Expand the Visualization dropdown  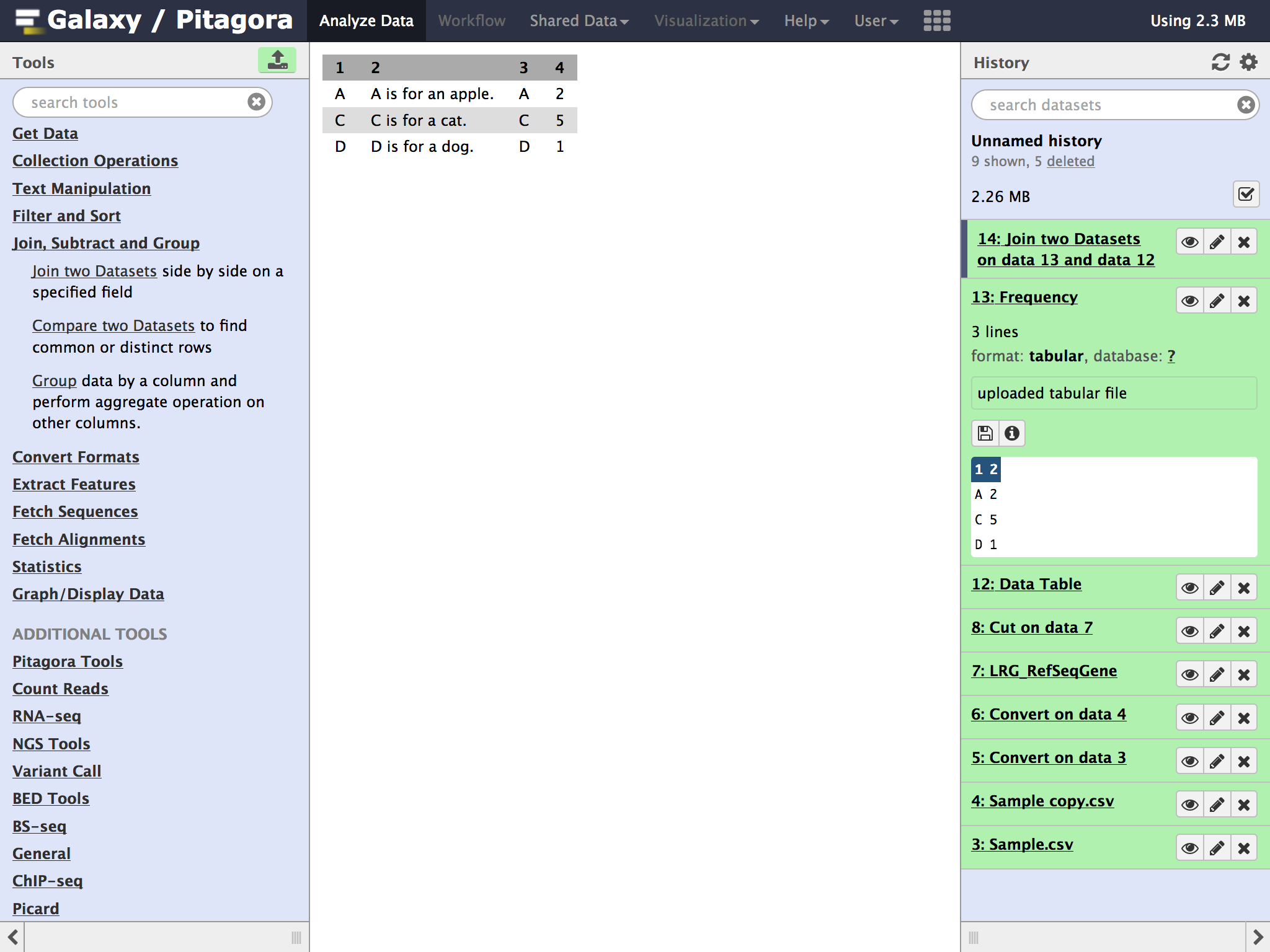(706, 20)
